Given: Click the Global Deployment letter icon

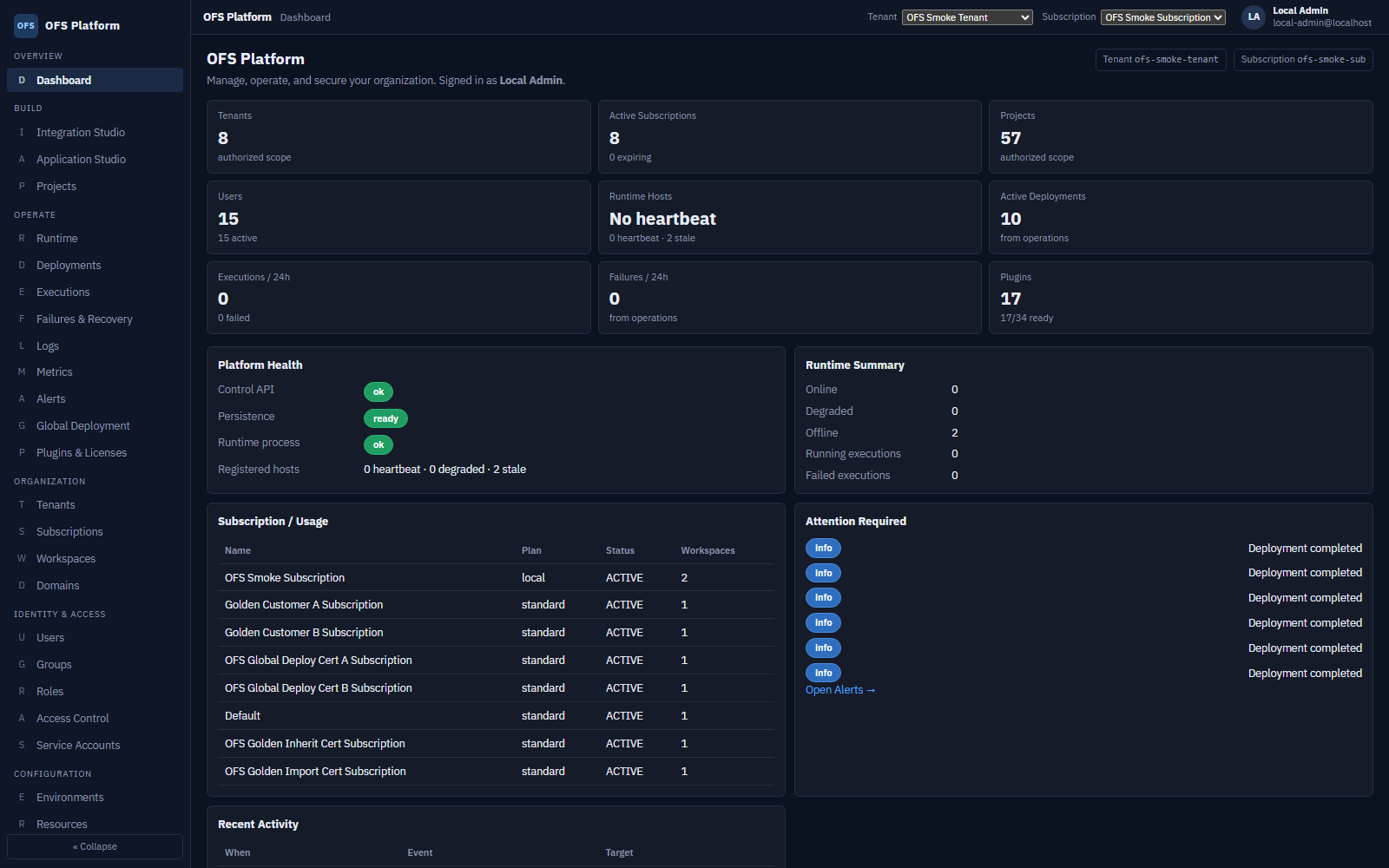Looking at the screenshot, I should [22, 425].
